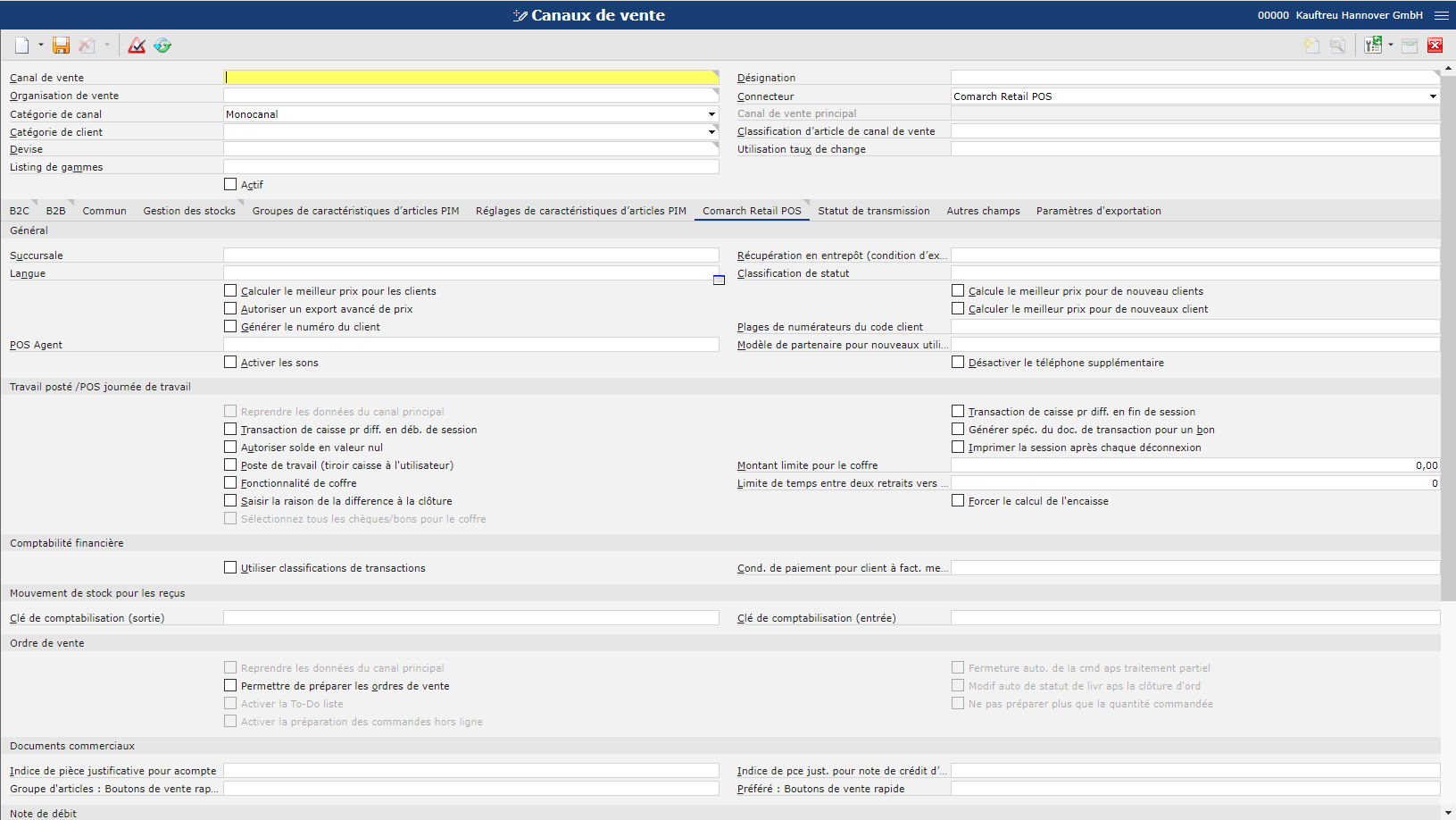Click the New document toolbar icon
The height and width of the screenshot is (820, 1456).
coord(22,46)
